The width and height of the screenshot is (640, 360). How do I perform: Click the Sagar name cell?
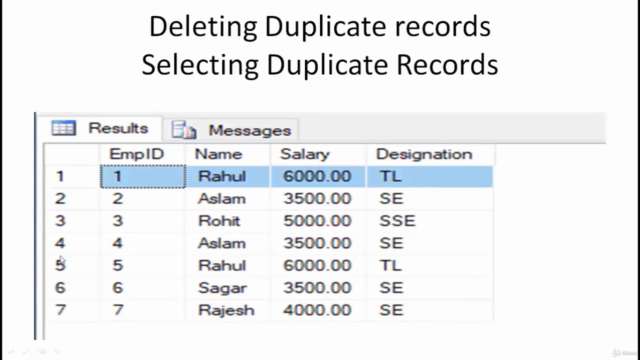[228, 288]
